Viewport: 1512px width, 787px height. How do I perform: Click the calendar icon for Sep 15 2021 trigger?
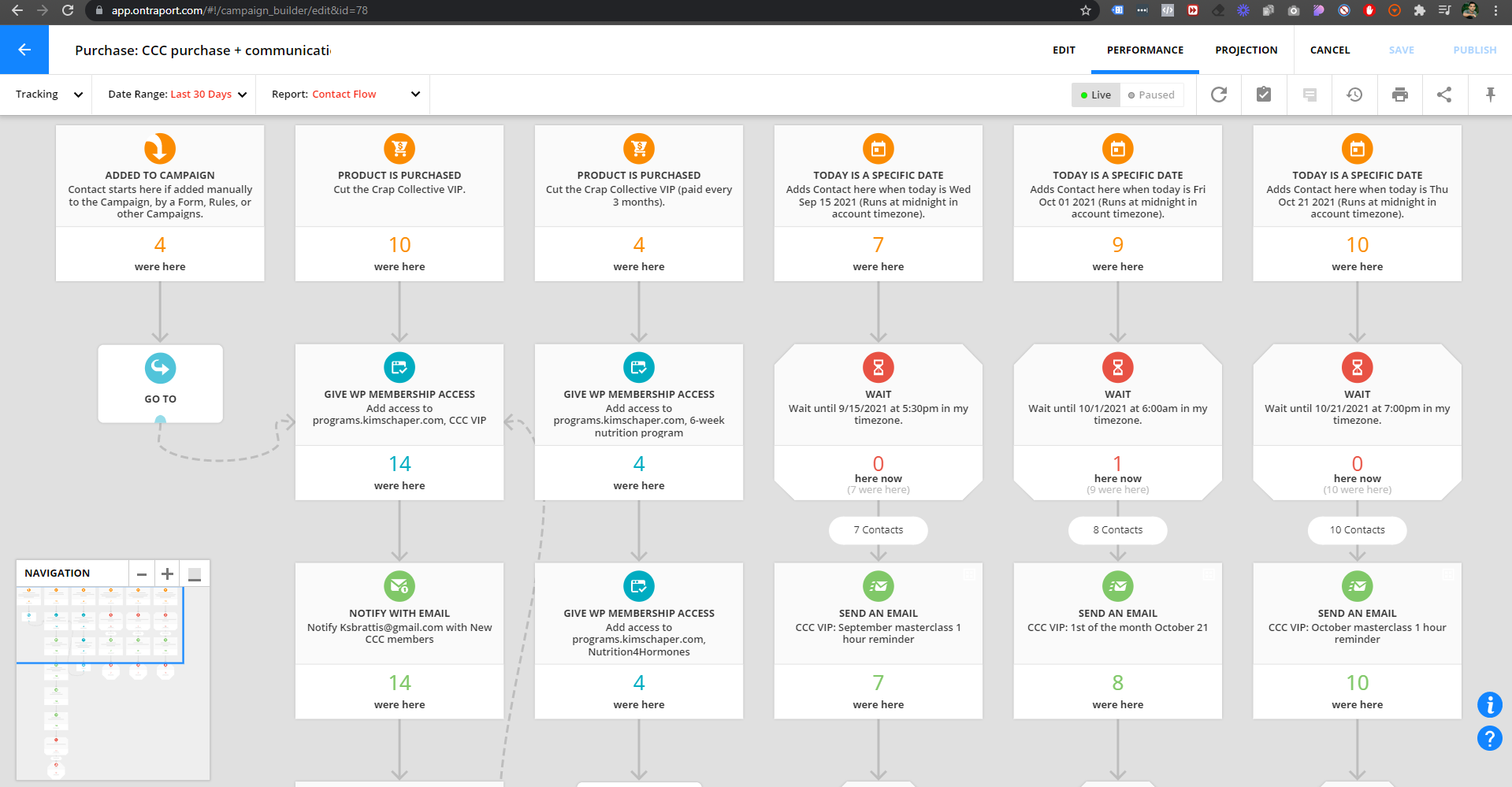(879, 148)
